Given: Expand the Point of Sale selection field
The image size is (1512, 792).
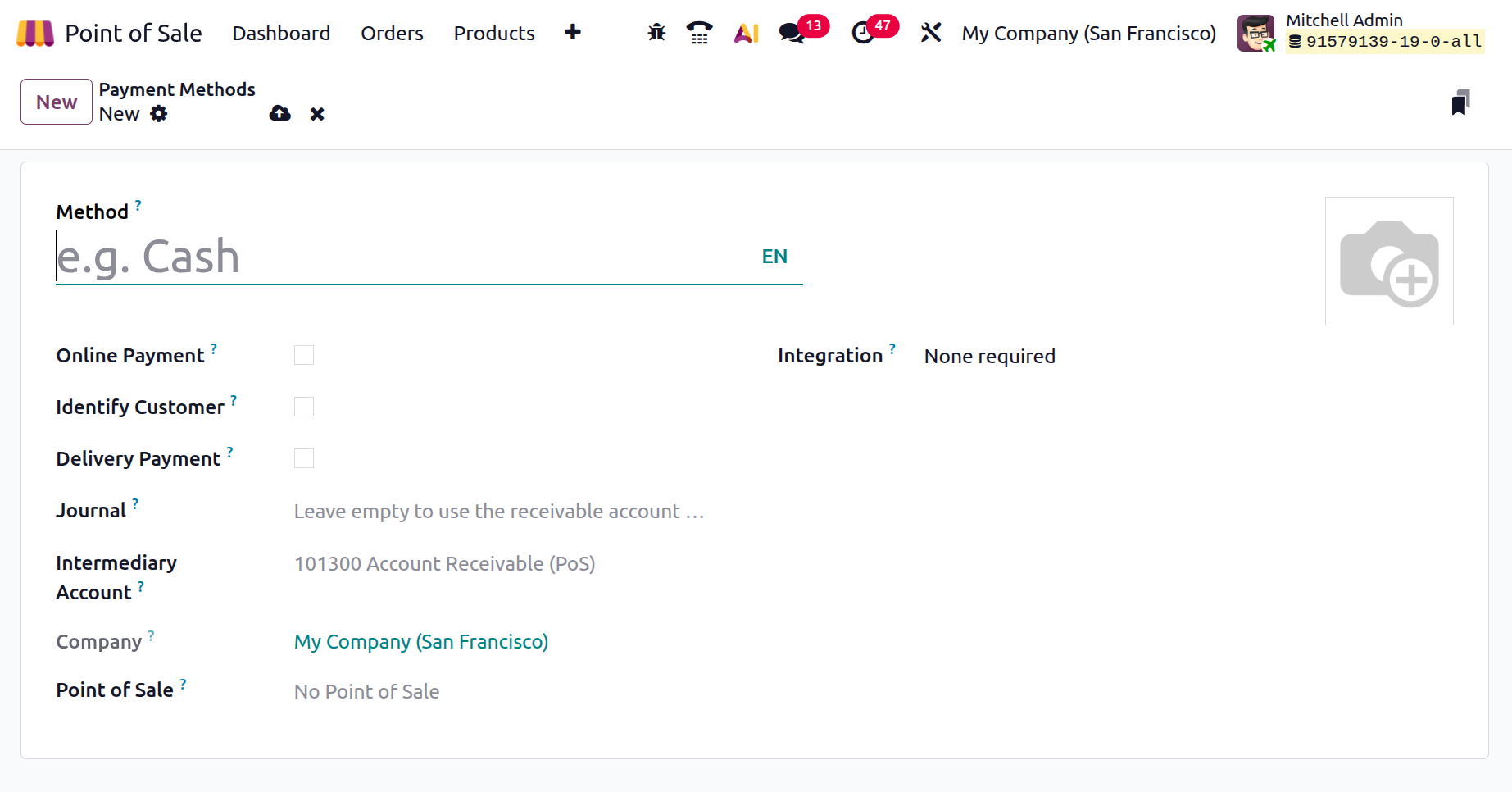Looking at the screenshot, I should (498, 692).
